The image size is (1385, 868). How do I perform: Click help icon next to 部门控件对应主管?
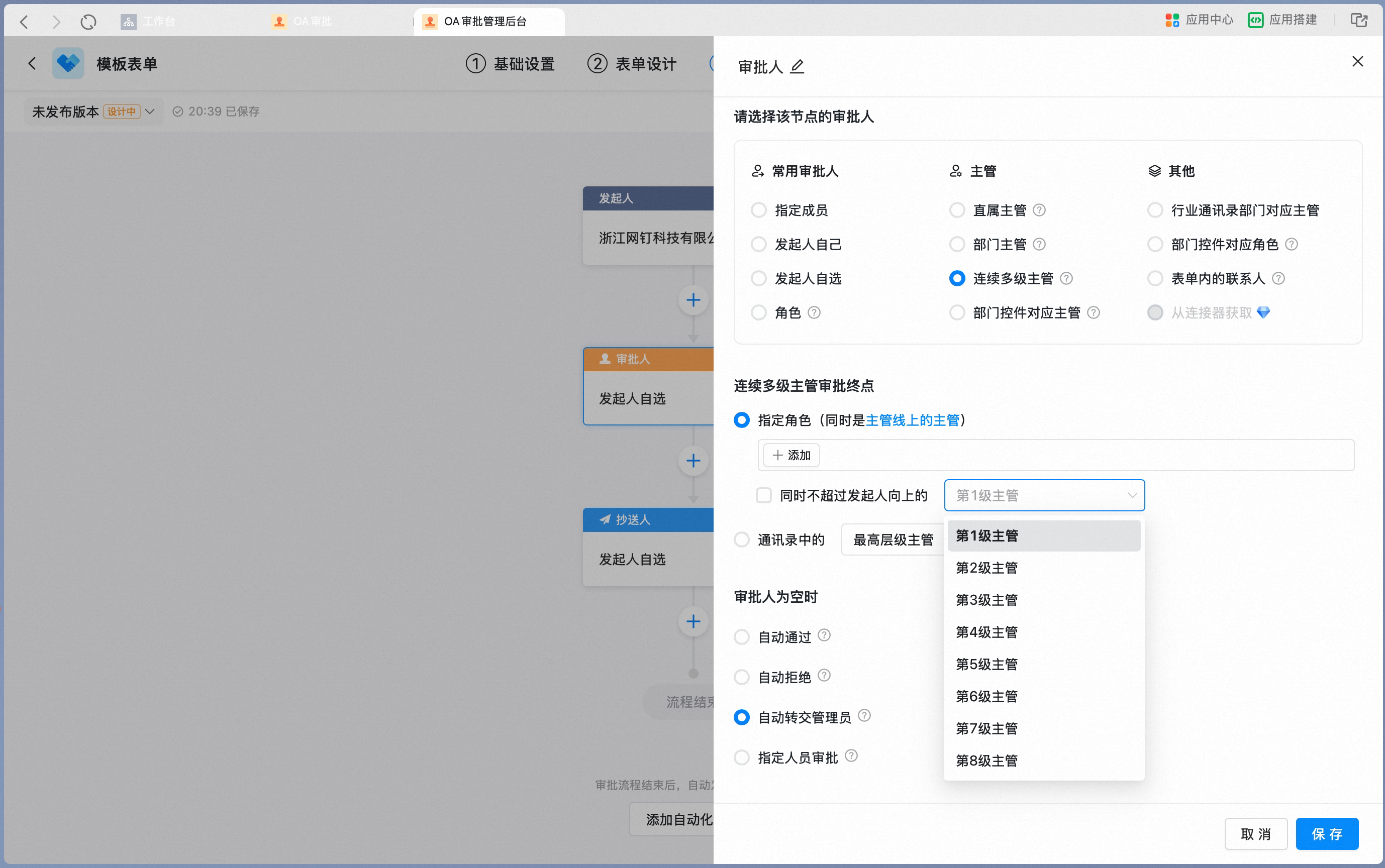click(x=1094, y=313)
